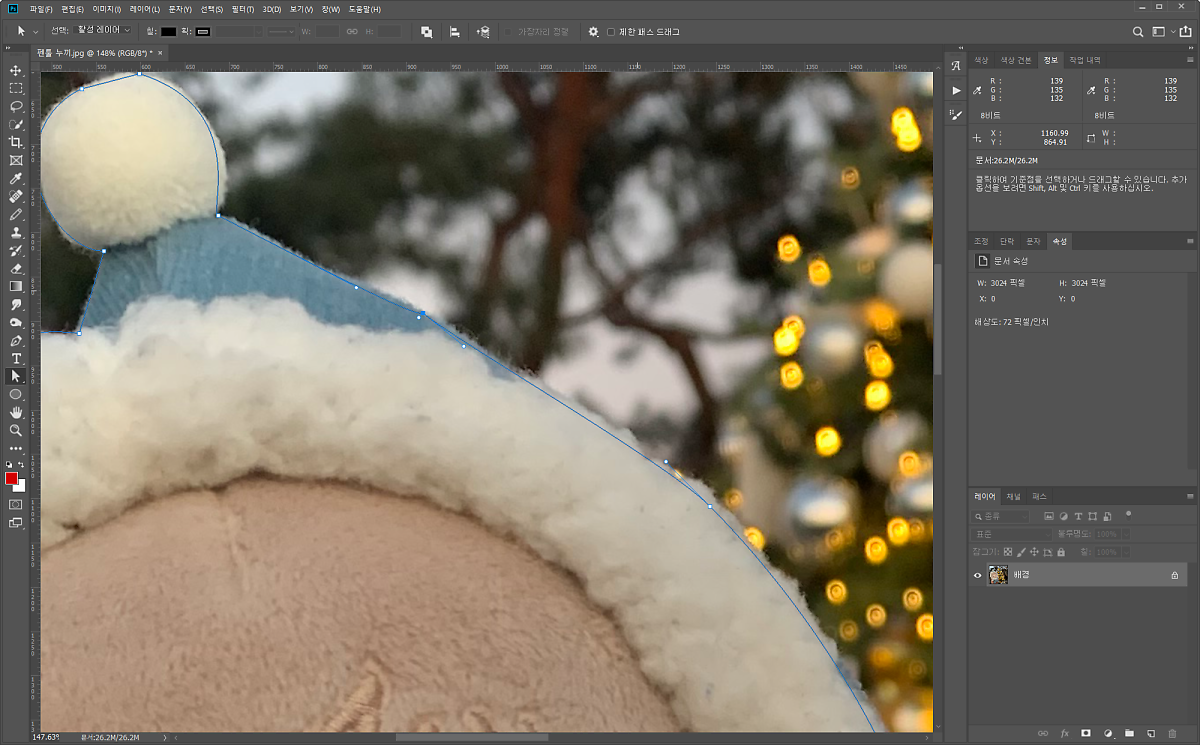Pick the Eyedropper tool

(16, 179)
